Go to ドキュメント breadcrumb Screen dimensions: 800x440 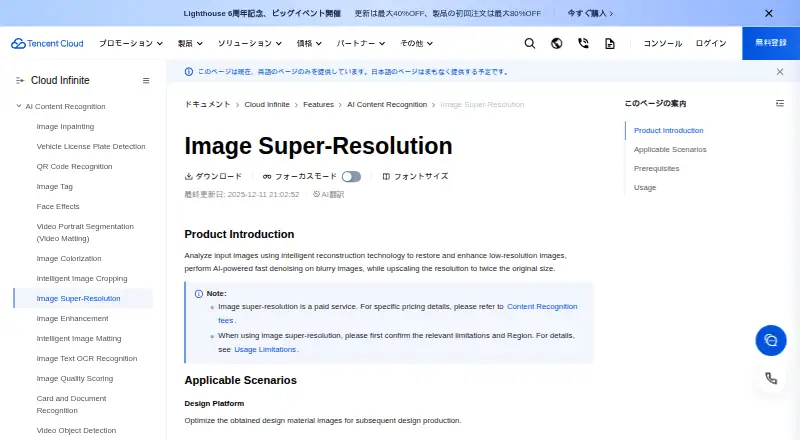(x=208, y=104)
